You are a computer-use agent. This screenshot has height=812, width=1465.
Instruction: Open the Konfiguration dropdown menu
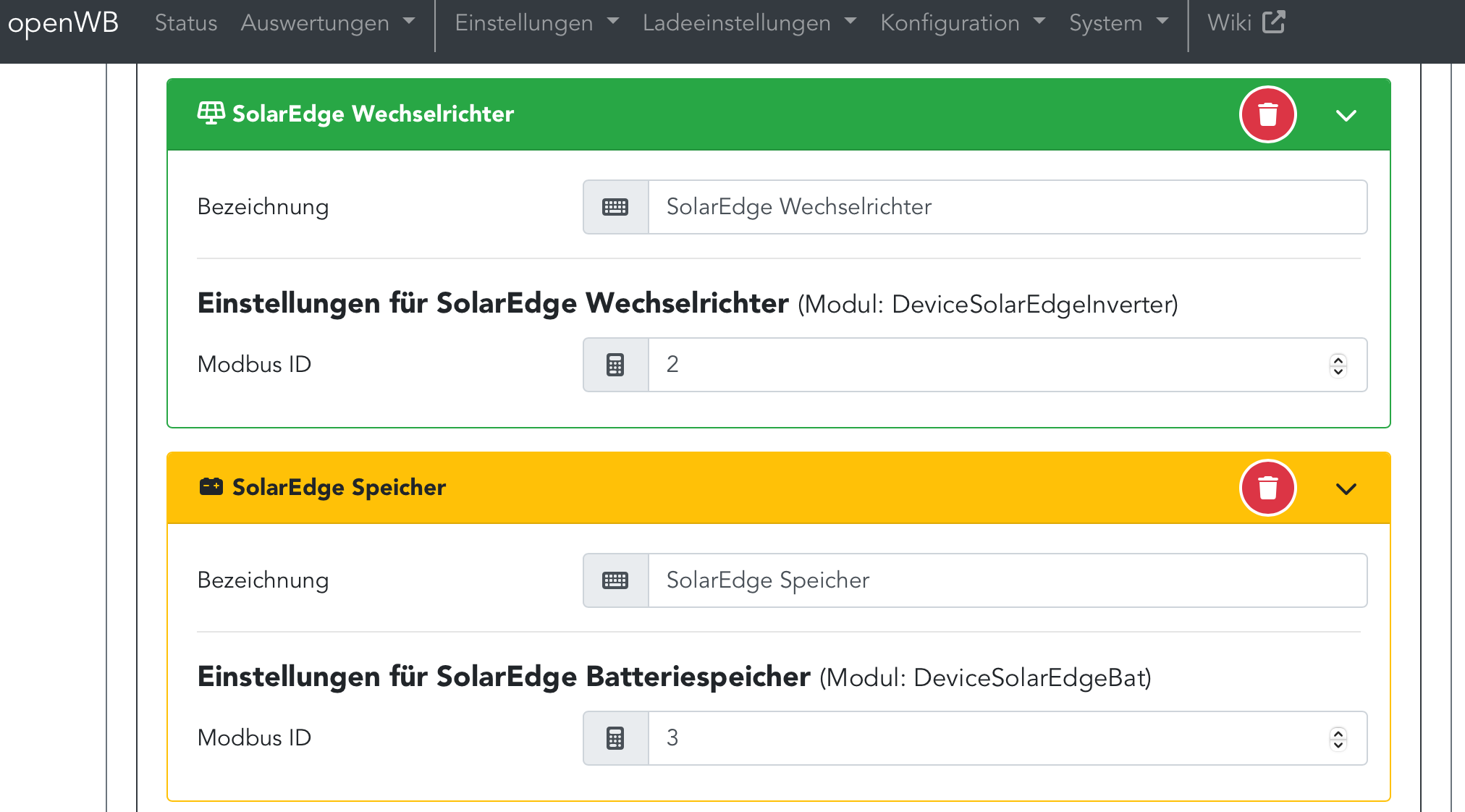[963, 22]
